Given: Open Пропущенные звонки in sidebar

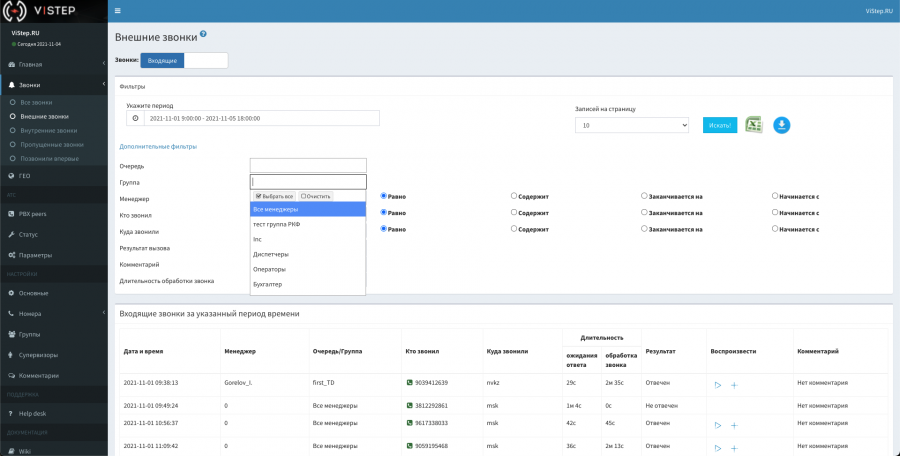Looking at the screenshot, I should [x=50, y=144].
